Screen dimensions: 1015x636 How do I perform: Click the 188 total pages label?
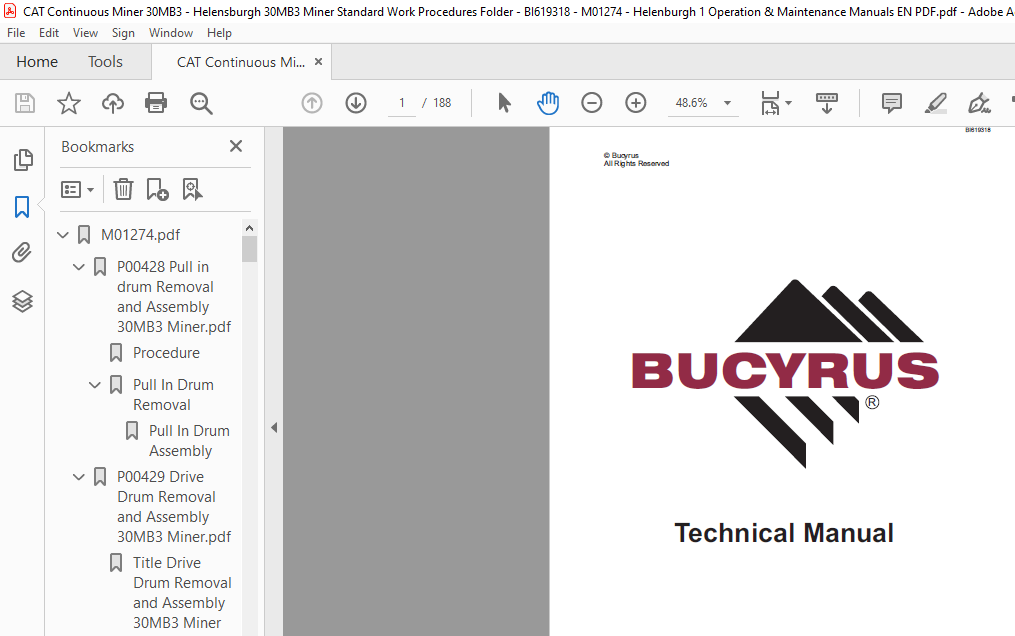tap(442, 103)
